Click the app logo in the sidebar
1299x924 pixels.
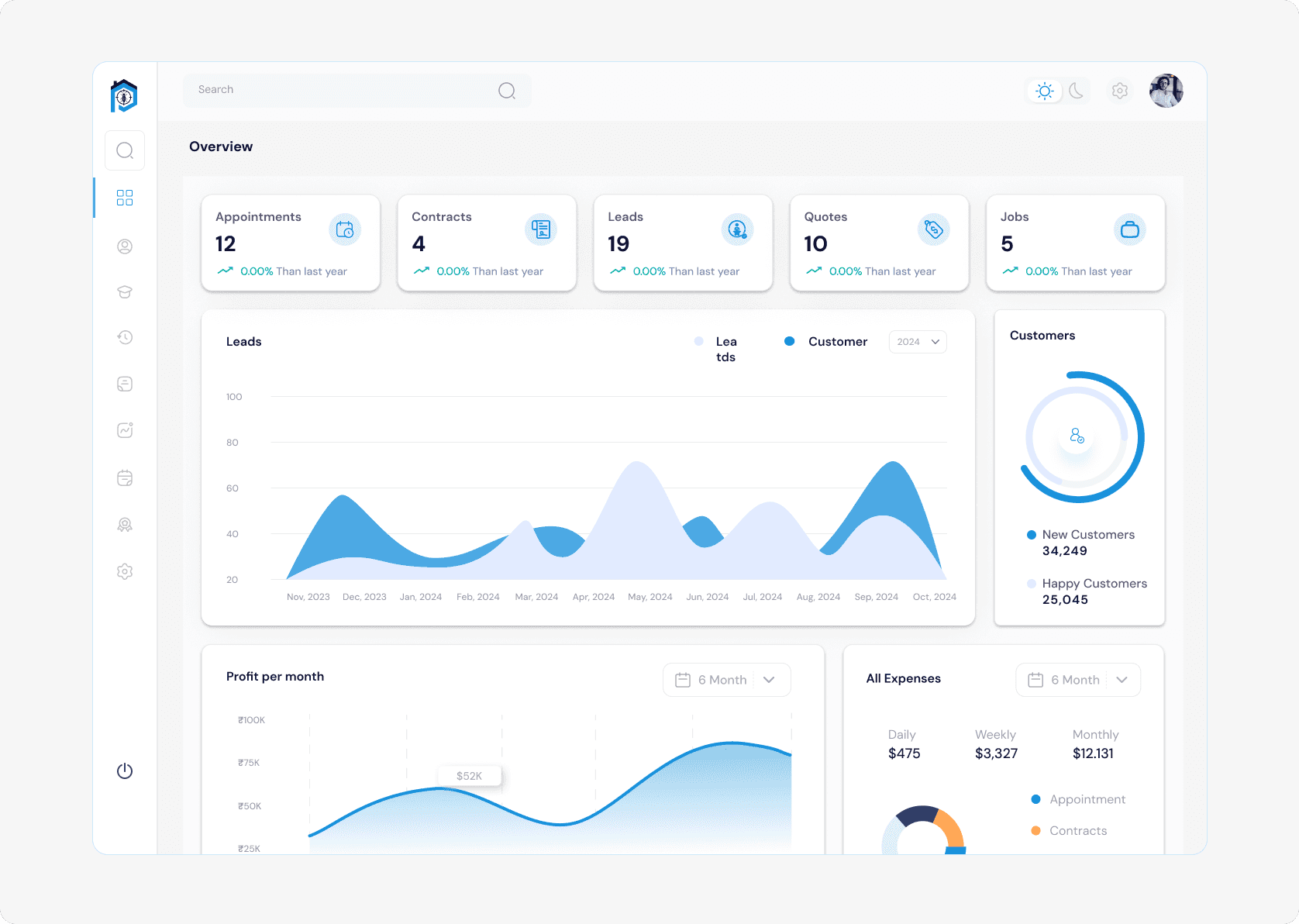124,96
